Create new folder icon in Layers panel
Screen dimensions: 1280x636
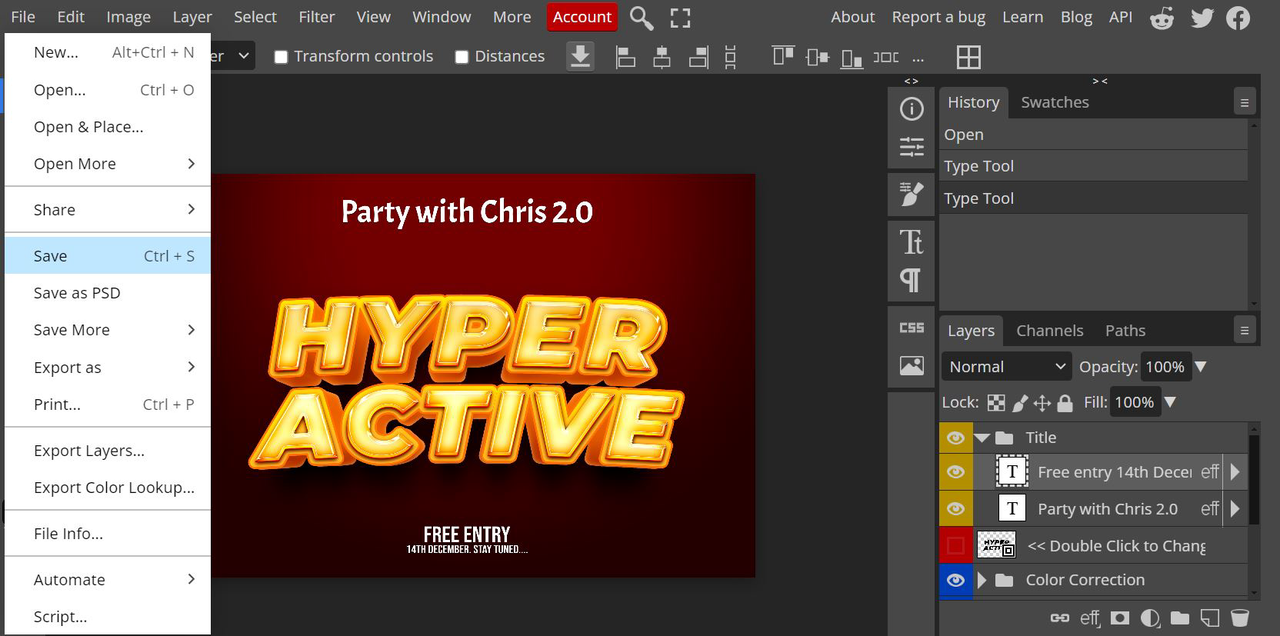[1180, 618]
